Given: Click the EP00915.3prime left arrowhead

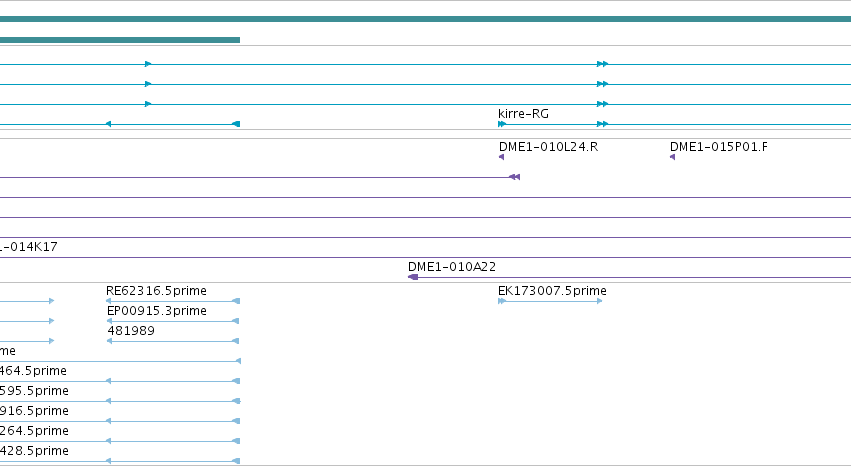Looking at the screenshot, I should pos(109,321).
